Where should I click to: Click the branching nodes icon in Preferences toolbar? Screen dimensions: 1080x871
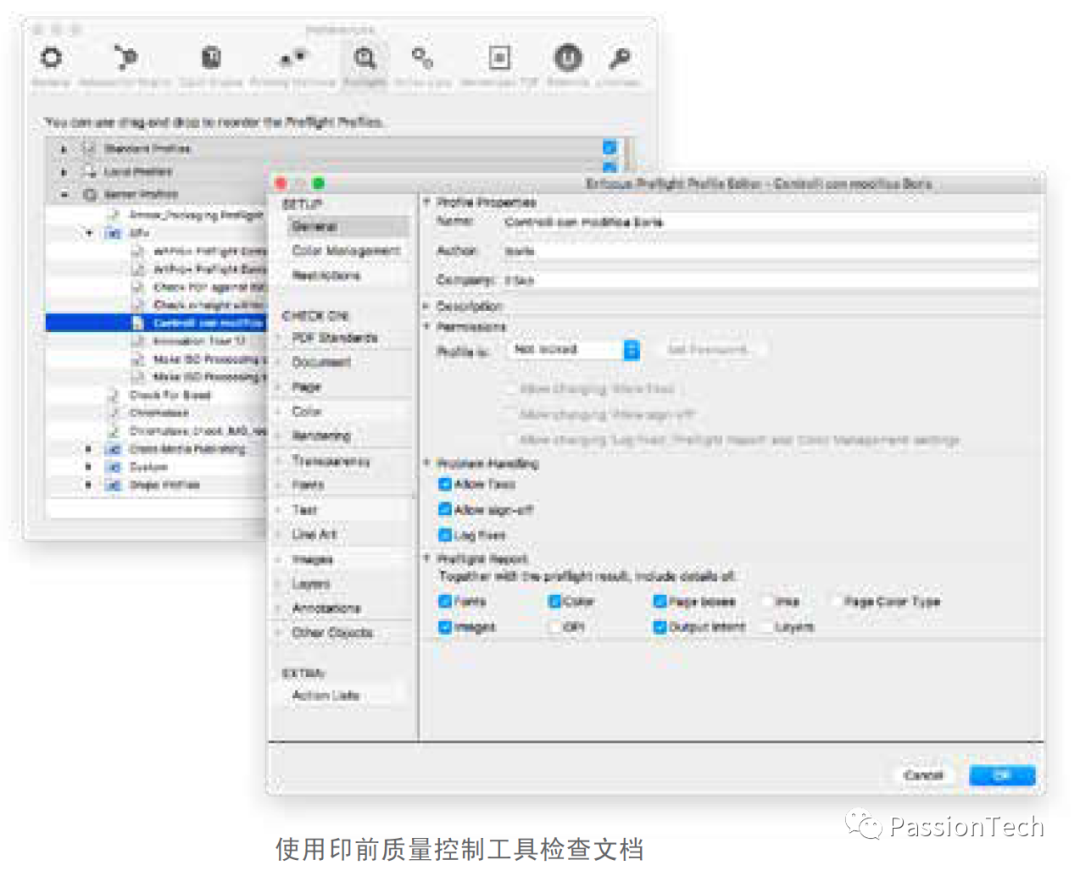point(125,59)
